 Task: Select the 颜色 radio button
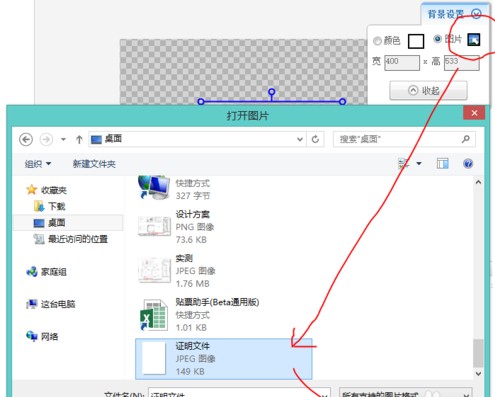point(377,41)
